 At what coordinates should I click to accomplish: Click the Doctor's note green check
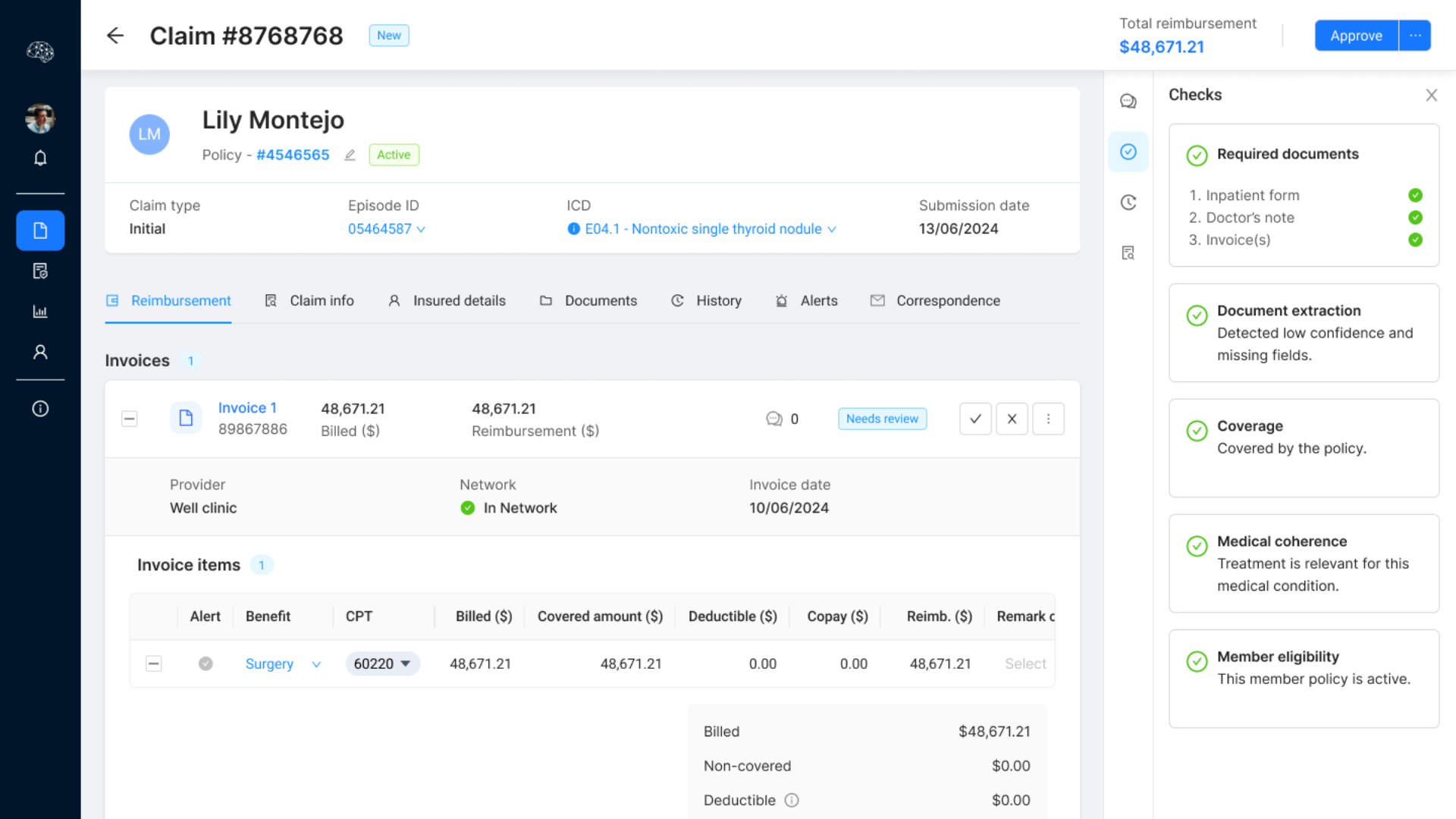[x=1415, y=218]
